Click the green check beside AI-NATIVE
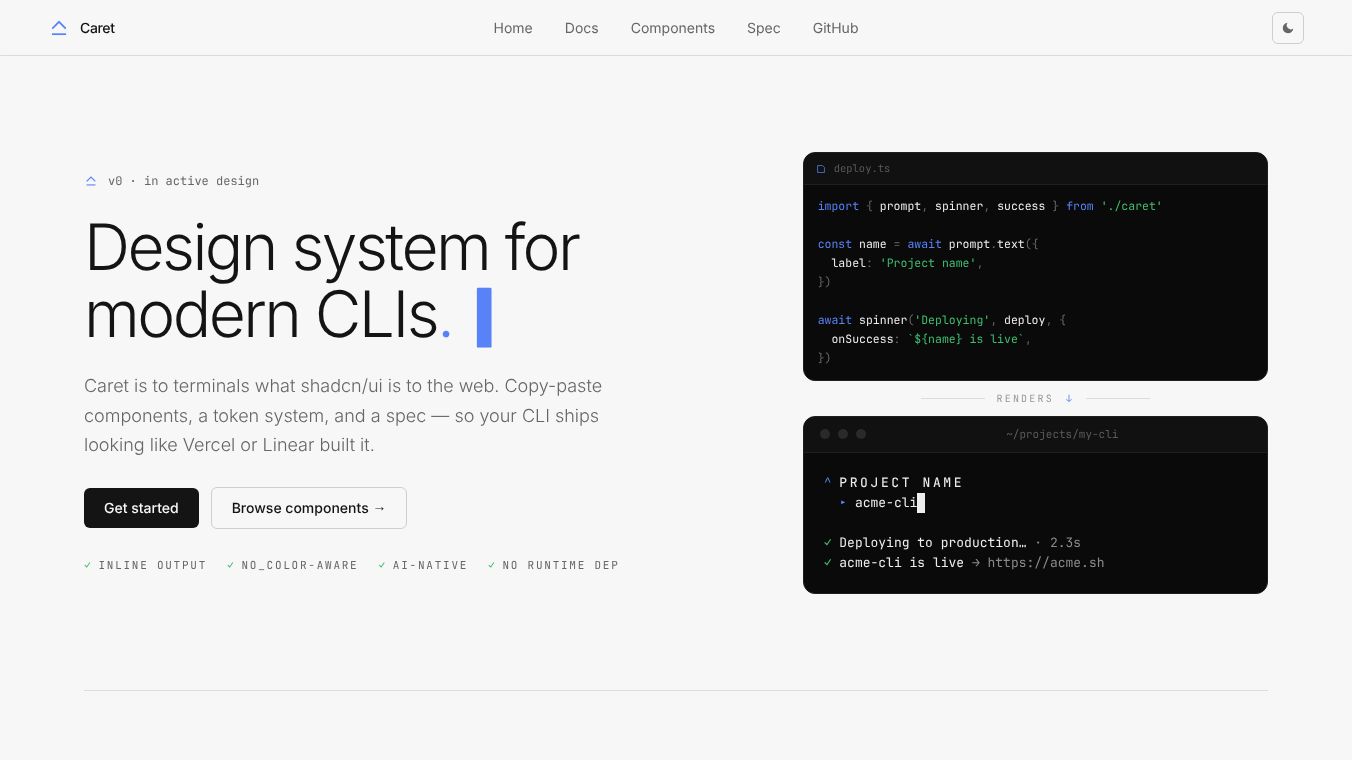This screenshot has width=1352, height=760. coord(382,565)
